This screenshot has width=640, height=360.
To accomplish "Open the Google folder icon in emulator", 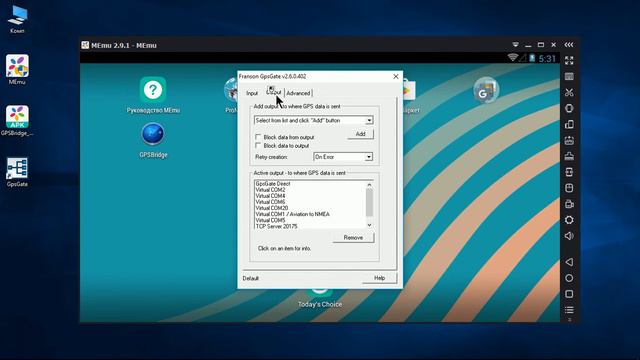I will click(x=486, y=89).
